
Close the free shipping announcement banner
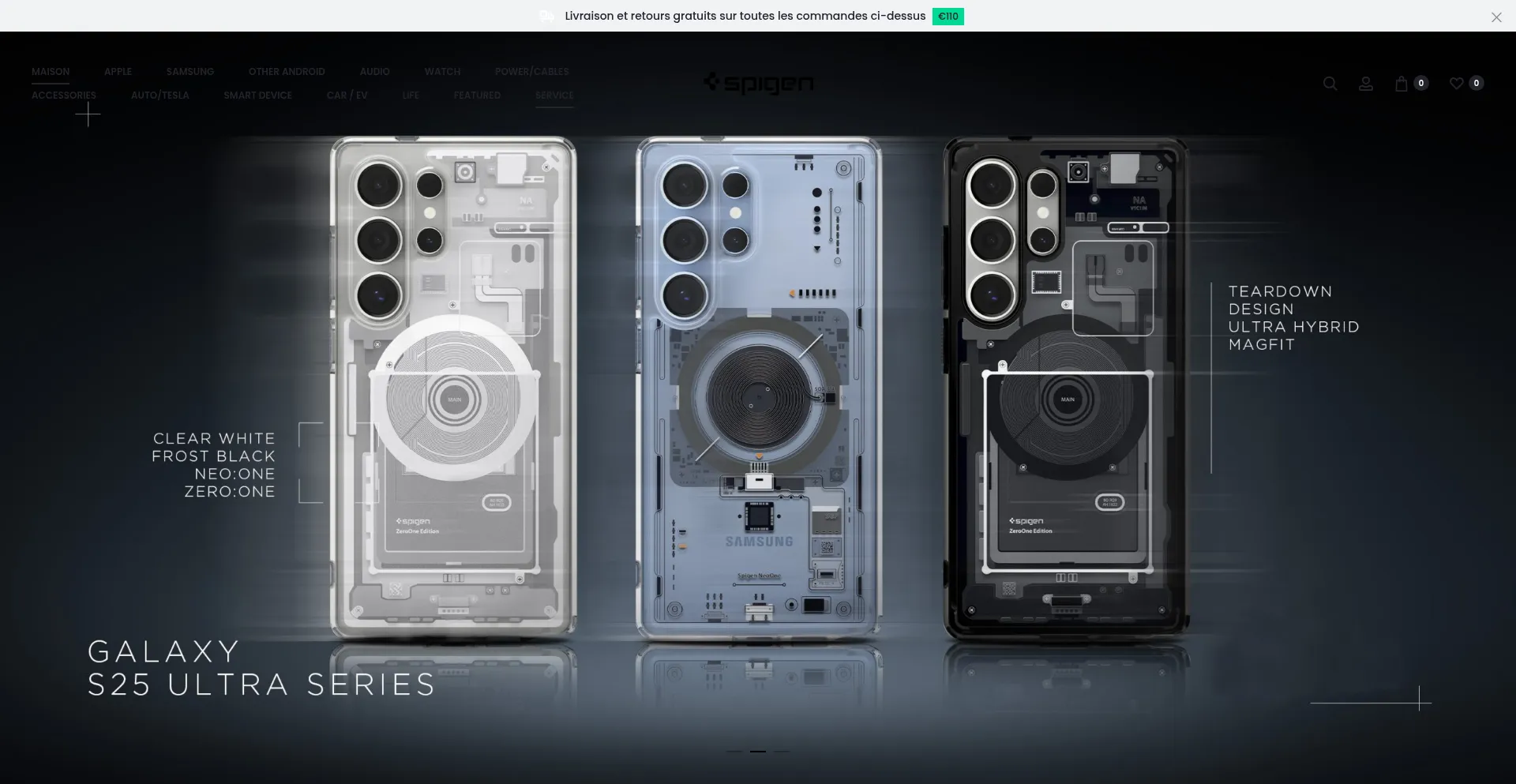1496,17
